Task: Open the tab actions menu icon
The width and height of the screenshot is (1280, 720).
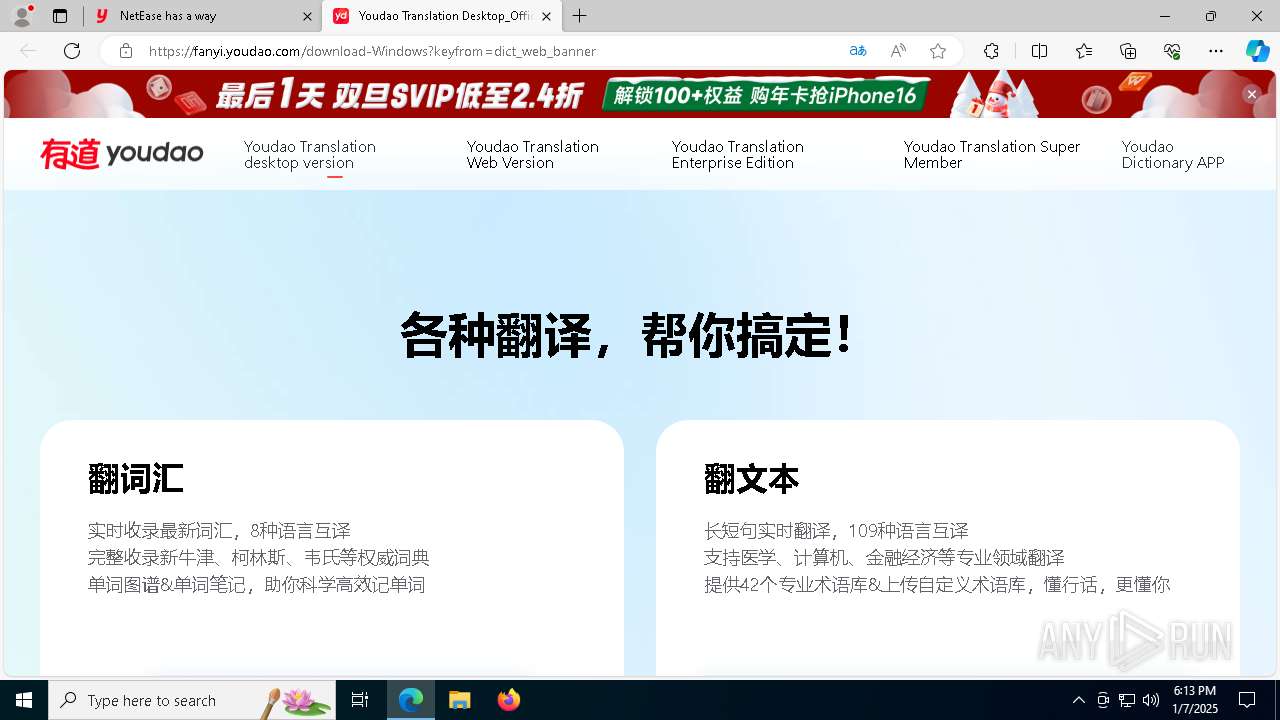Action: (x=60, y=16)
